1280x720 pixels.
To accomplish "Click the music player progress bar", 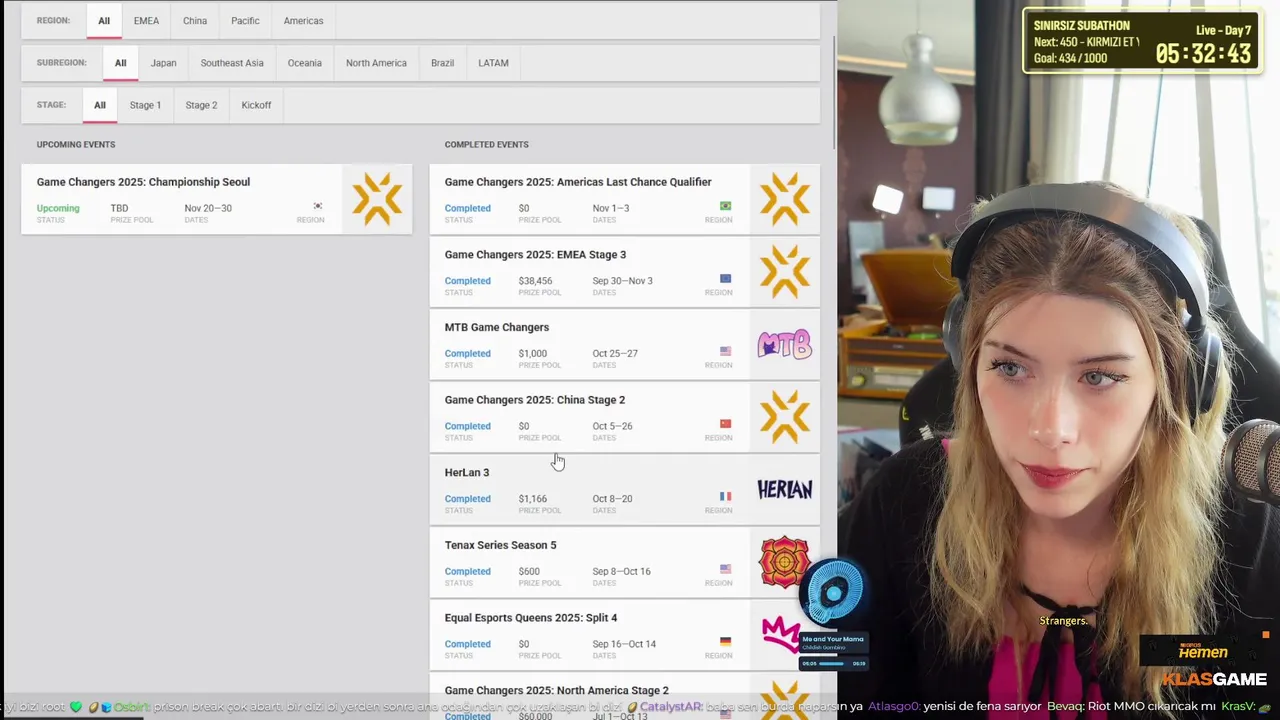I will pos(832,663).
